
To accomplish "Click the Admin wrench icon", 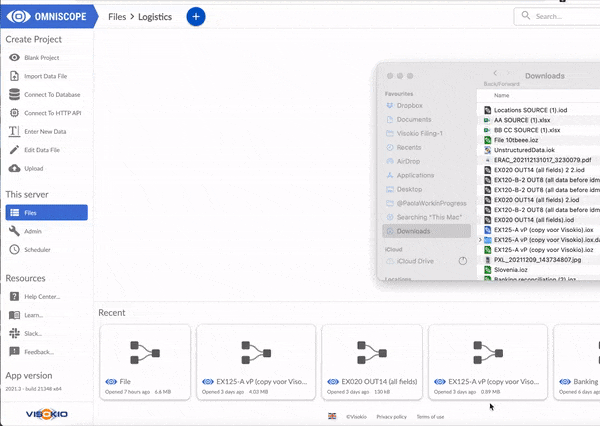I will pos(15,231).
